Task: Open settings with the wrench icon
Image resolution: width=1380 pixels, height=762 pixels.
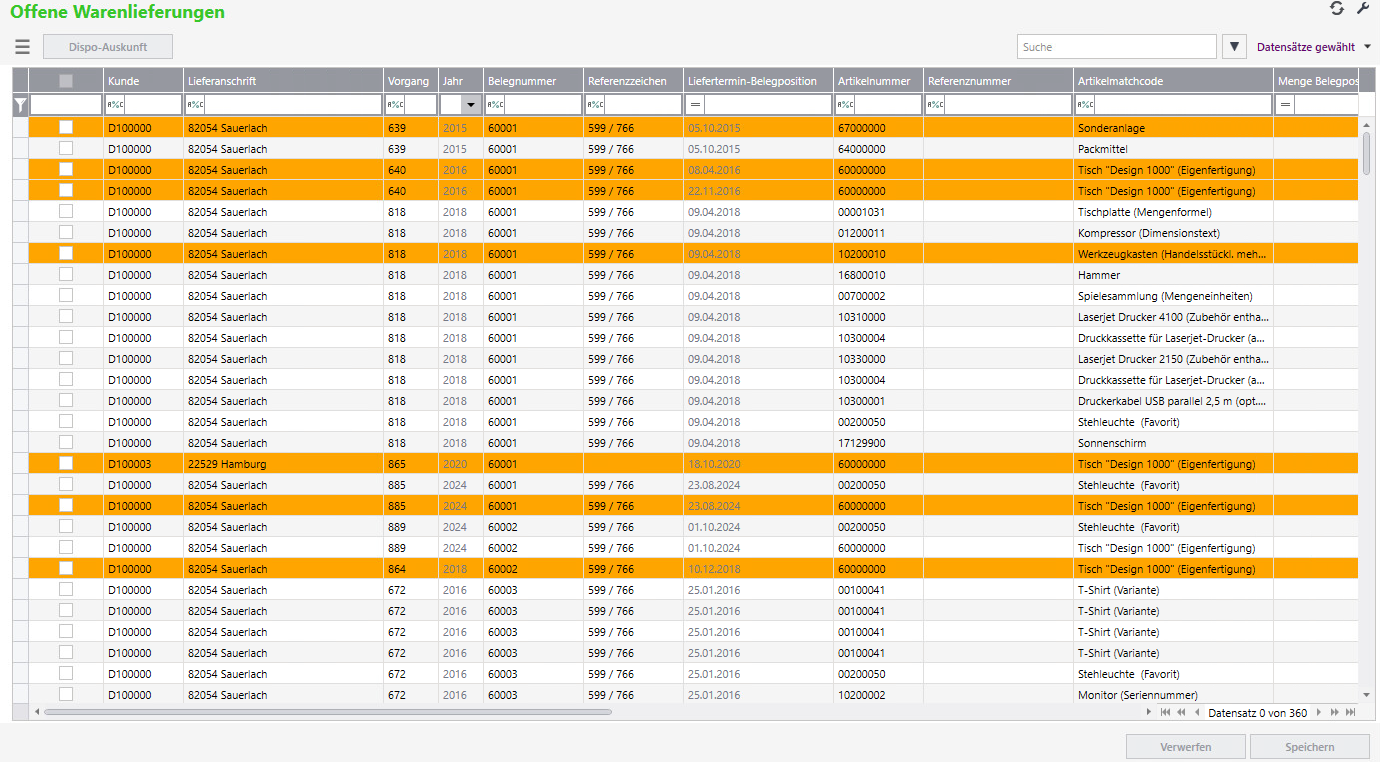Action: 1362,9
